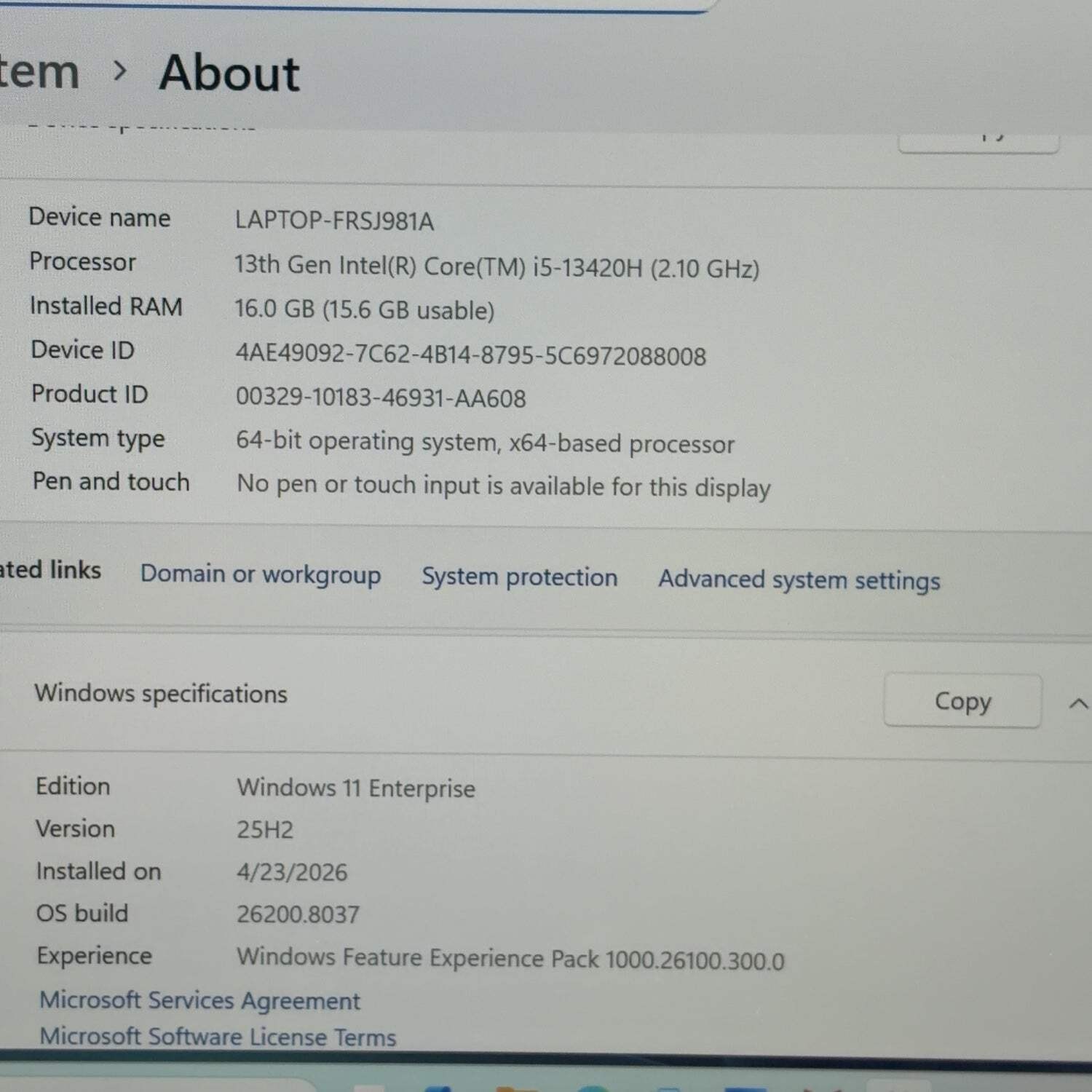
Task: Select the version value 25H2
Action: coord(265,830)
